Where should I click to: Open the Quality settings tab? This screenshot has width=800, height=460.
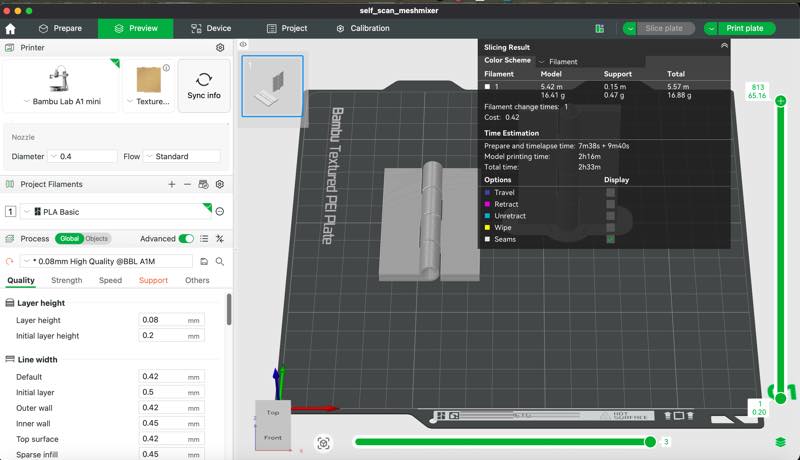coord(21,280)
